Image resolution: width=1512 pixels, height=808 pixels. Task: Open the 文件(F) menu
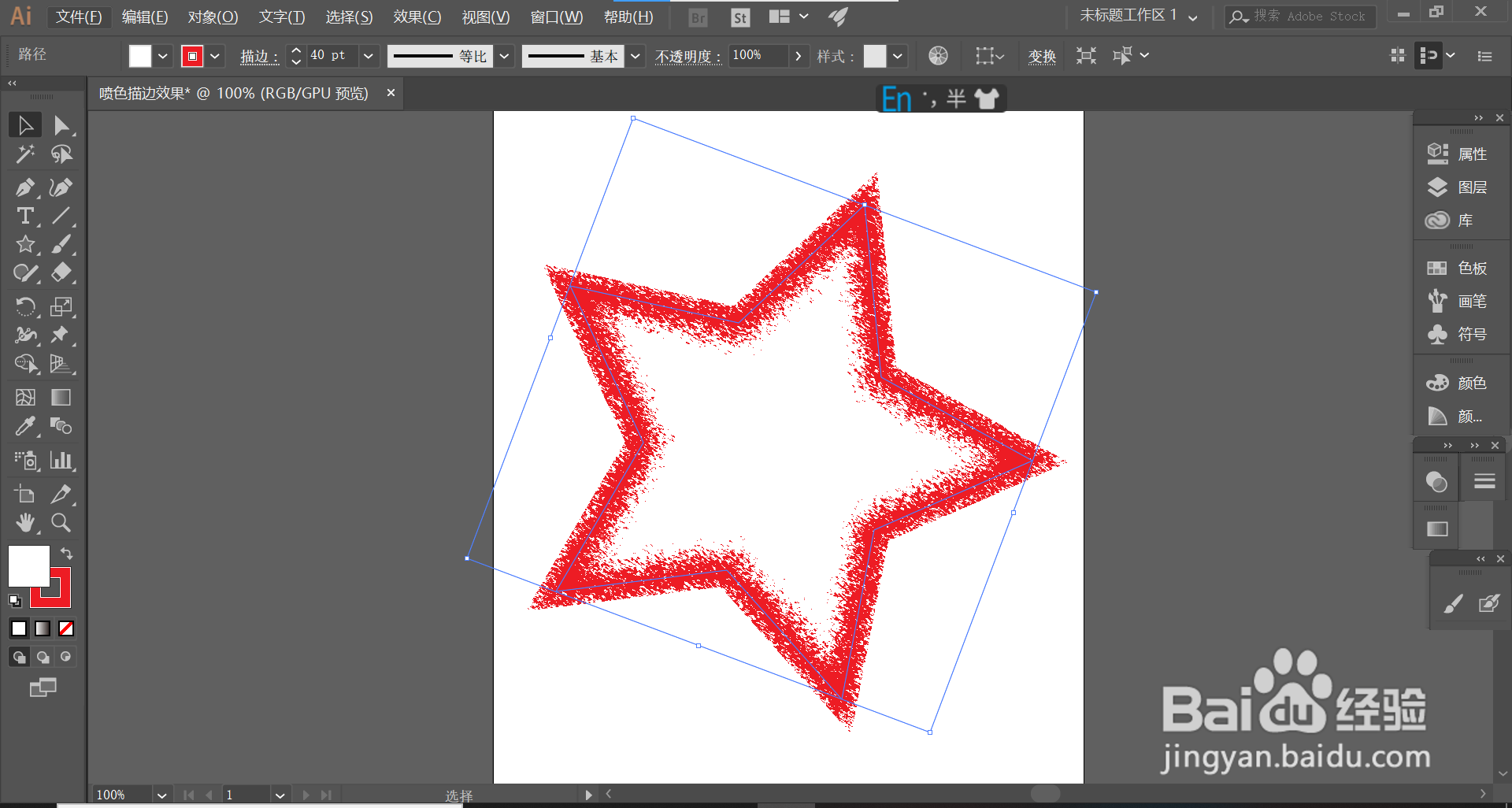point(79,17)
